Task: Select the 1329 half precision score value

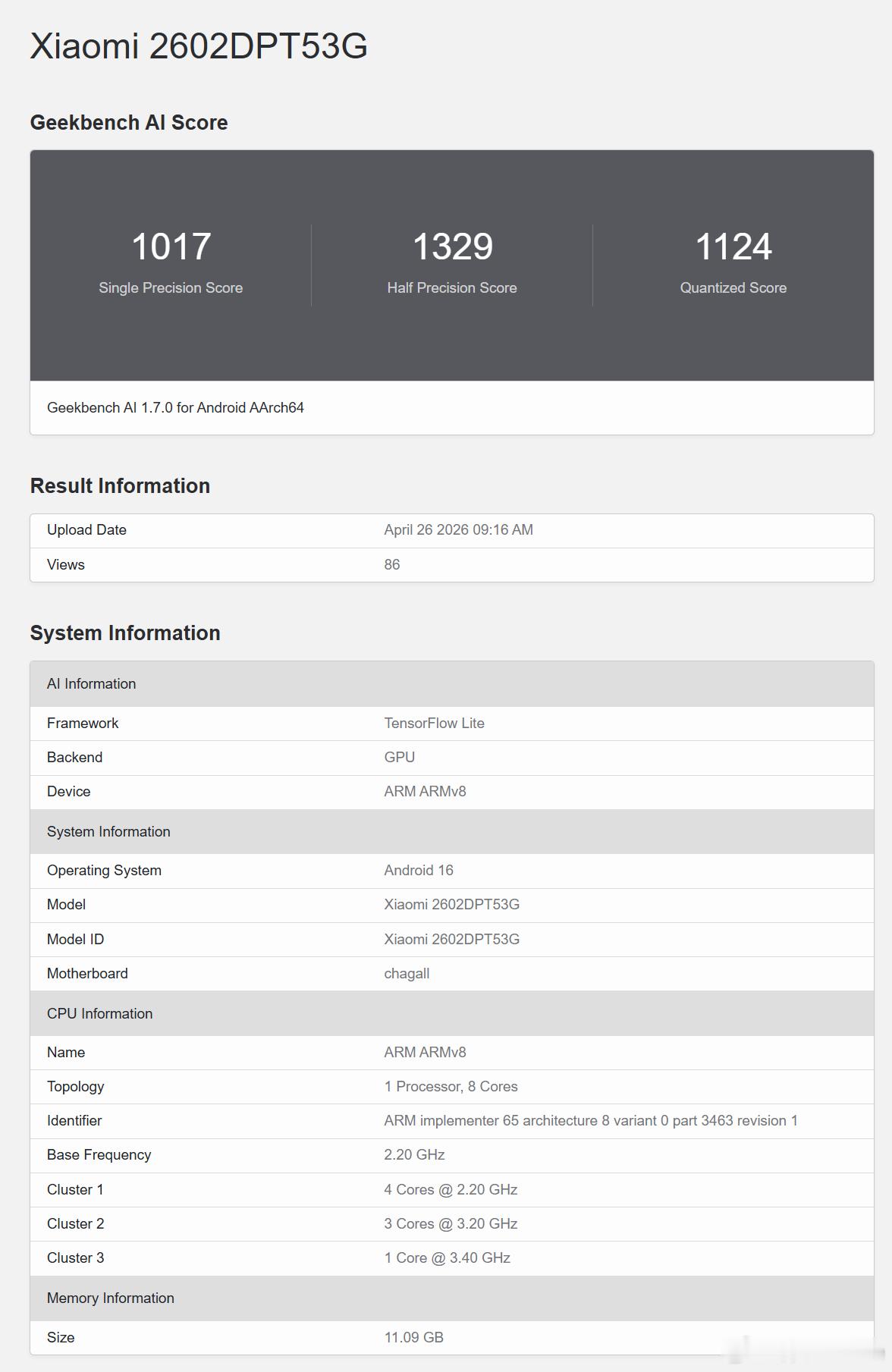Action: pyautogui.click(x=452, y=246)
